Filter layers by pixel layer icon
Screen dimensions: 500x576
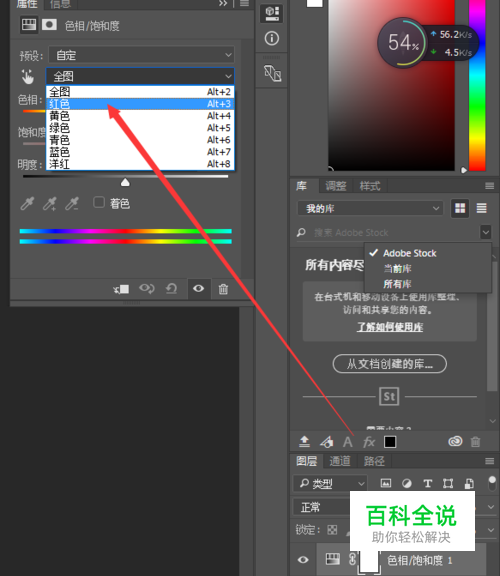[386, 483]
